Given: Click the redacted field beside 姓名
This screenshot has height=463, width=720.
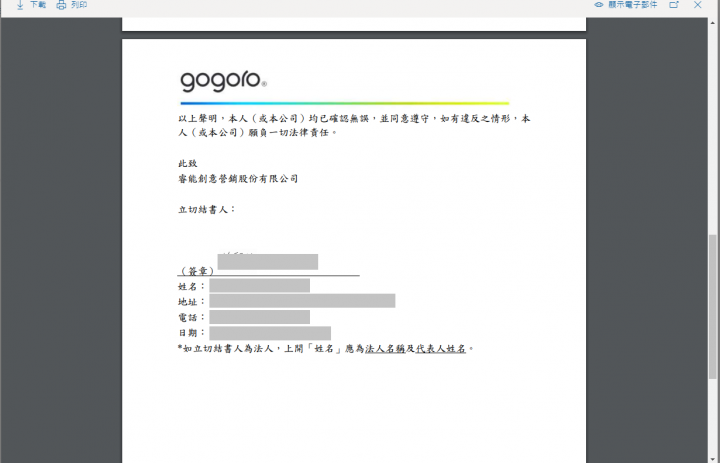Looking at the screenshot, I should pyautogui.click(x=259, y=285).
